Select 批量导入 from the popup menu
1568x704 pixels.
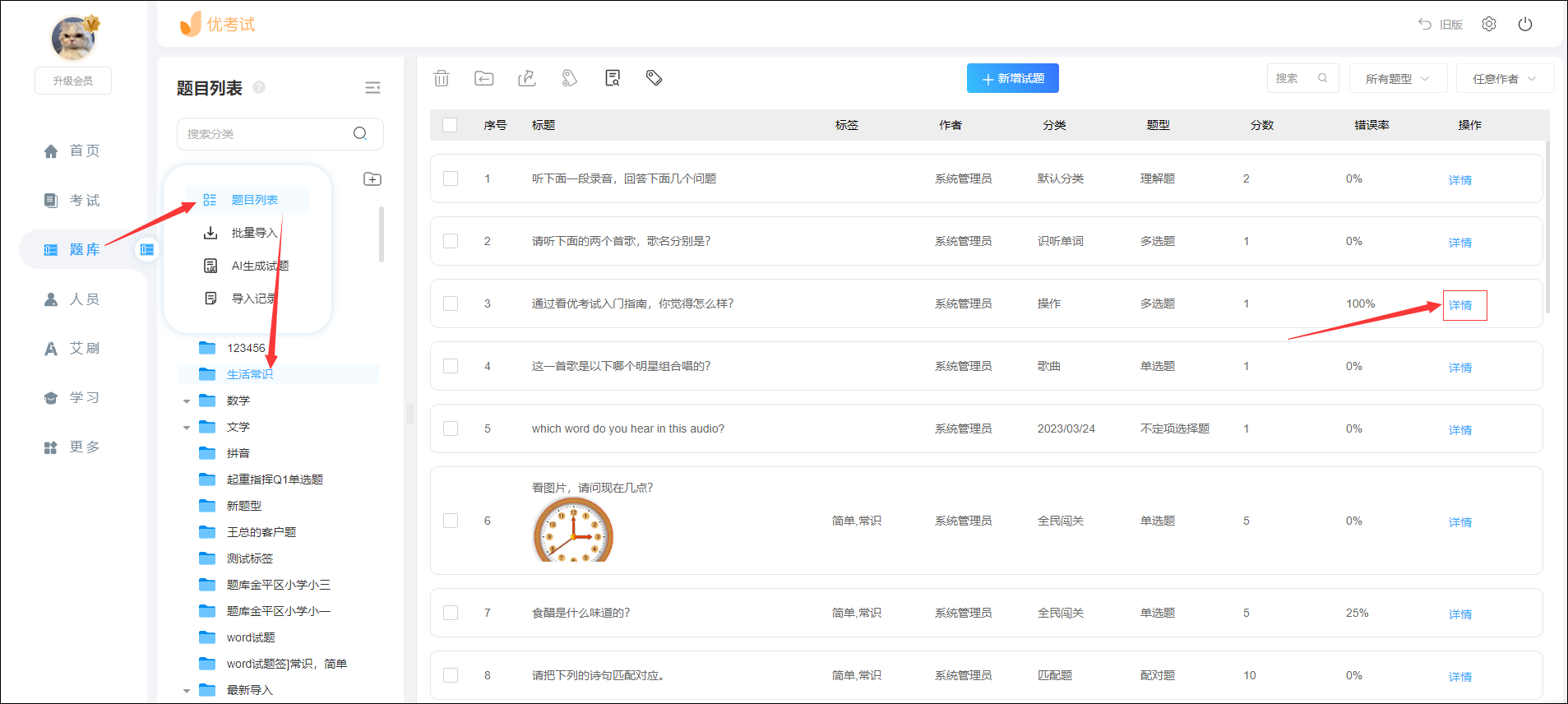pos(253,233)
